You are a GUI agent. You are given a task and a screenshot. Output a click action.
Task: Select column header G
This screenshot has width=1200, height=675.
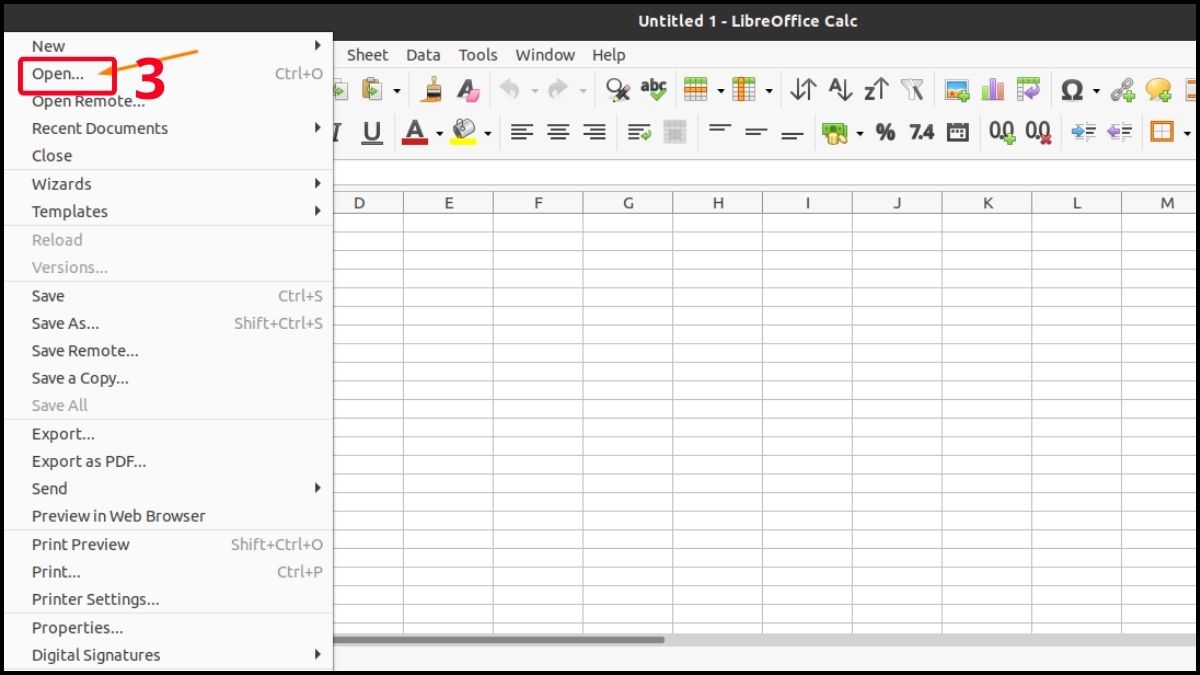628,203
